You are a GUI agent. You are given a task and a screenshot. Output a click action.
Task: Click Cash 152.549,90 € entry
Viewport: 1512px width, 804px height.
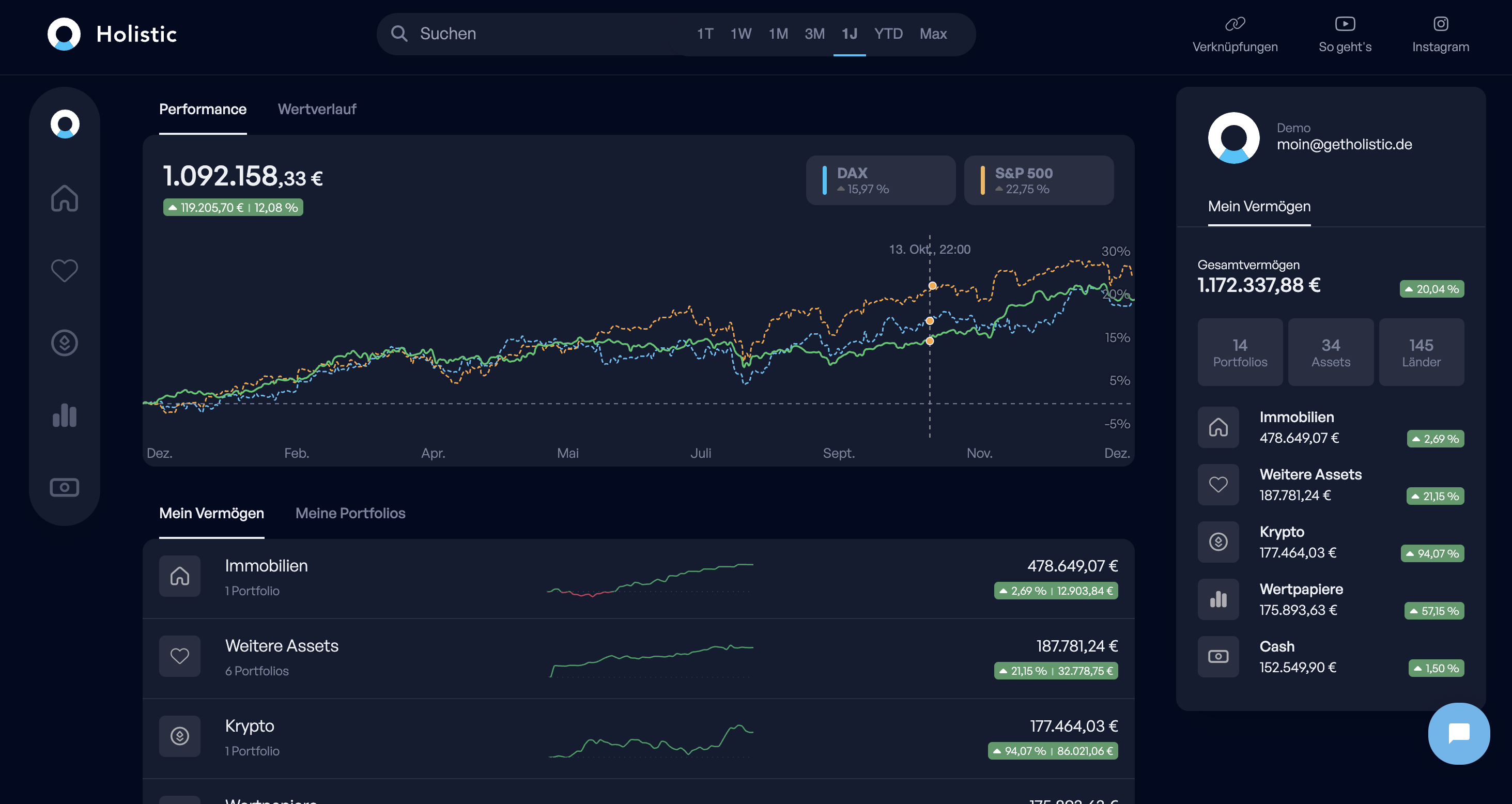(1331, 657)
